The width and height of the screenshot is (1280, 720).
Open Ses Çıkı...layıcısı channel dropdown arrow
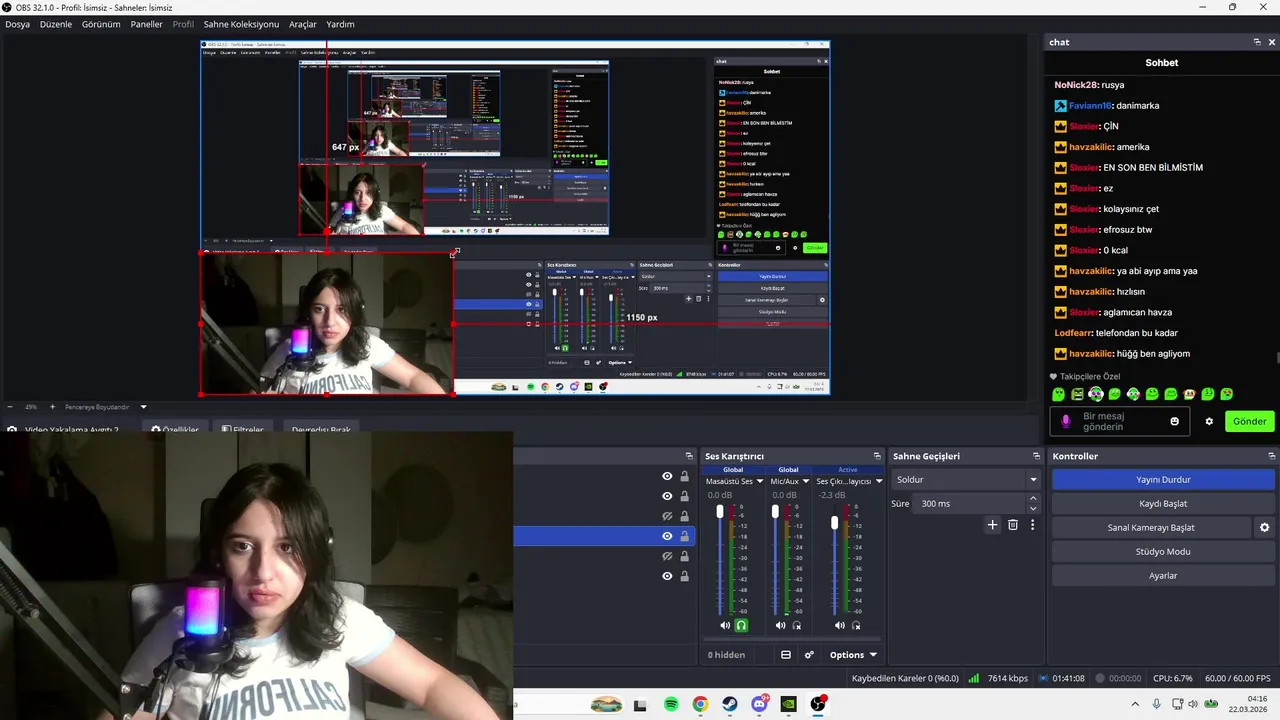pyautogui.click(x=879, y=481)
